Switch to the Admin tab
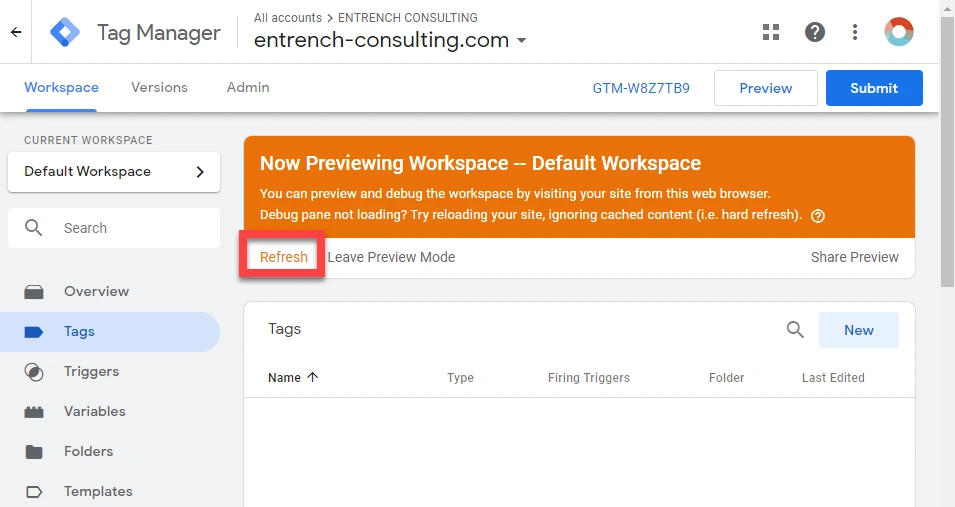 click(x=248, y=88)
